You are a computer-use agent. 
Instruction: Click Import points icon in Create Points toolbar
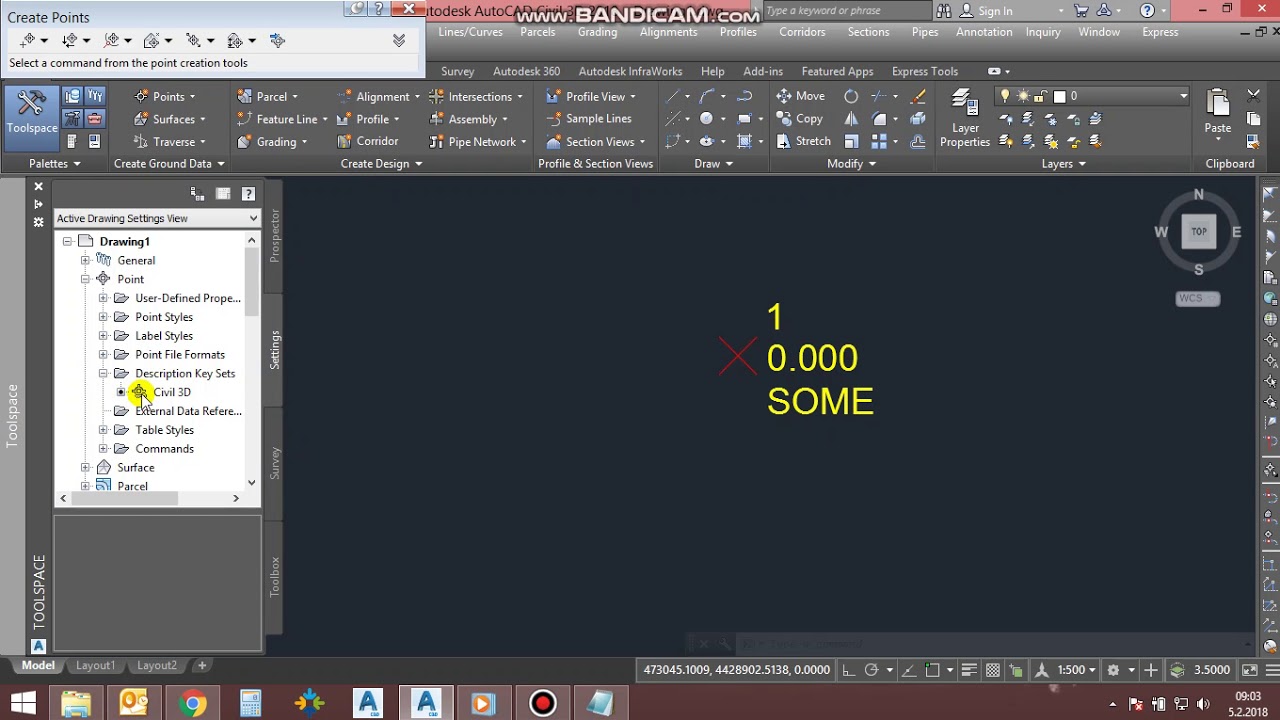pos(277,40)
